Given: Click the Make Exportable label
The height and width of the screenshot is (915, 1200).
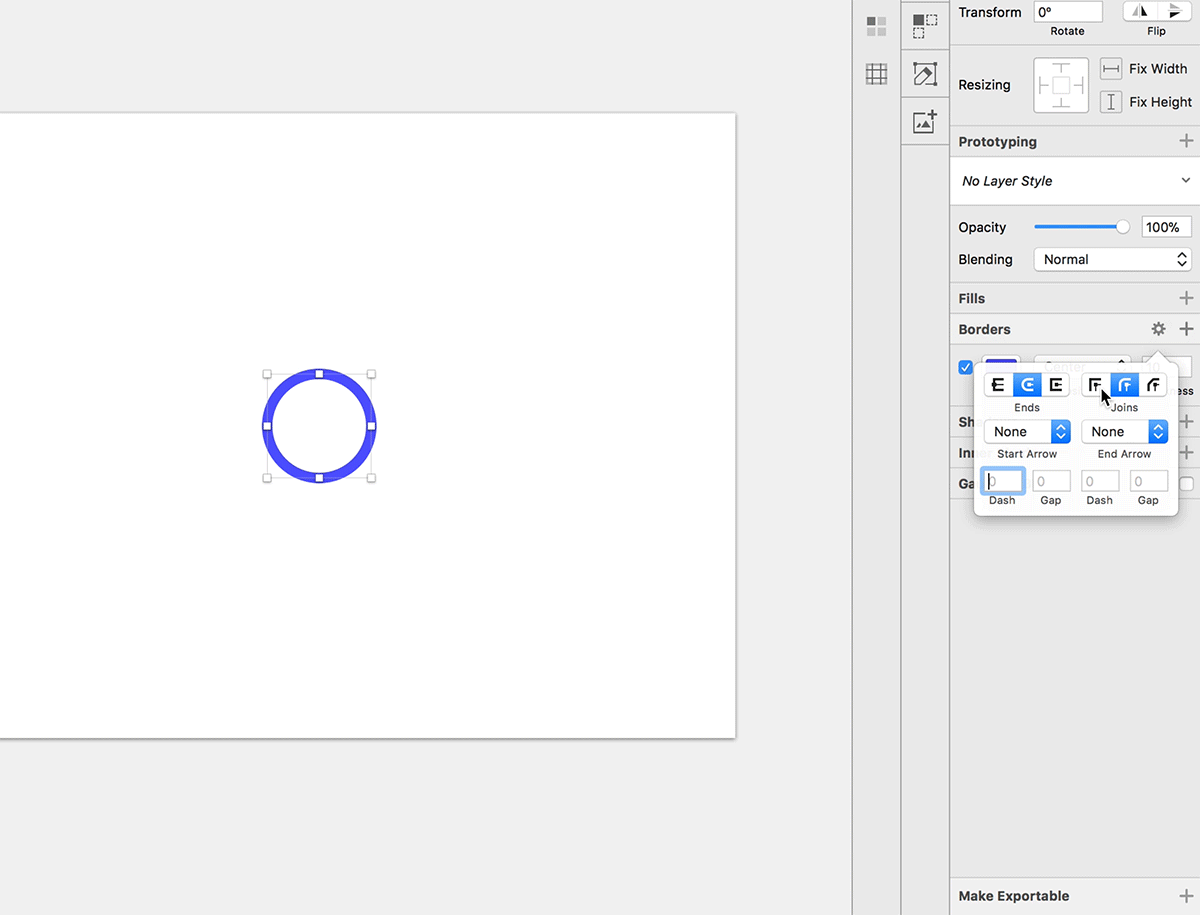Looking at the screenshot, I should (1013, 896).
